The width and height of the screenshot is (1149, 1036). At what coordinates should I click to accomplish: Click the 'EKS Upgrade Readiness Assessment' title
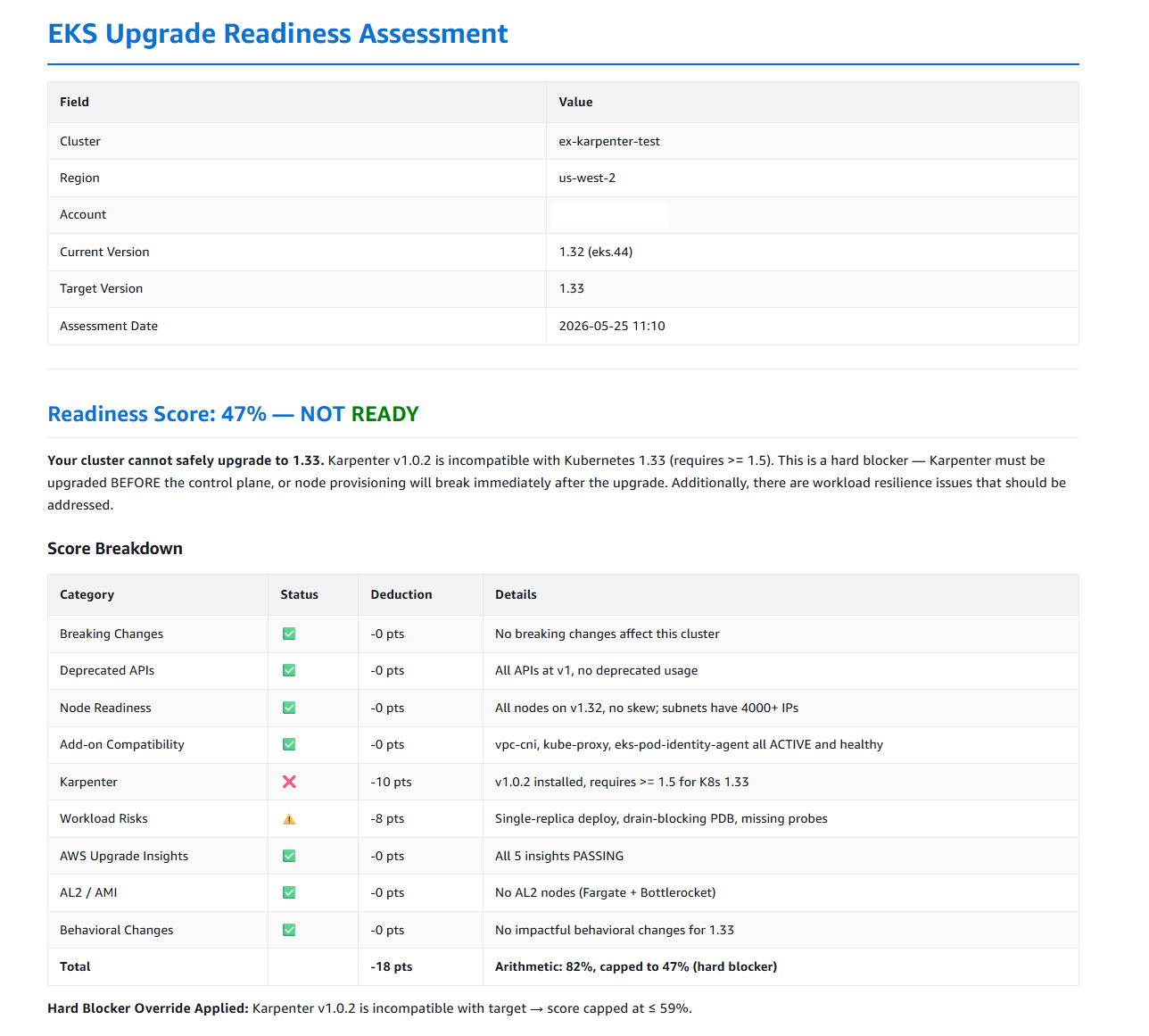click(x=277, y=34)
